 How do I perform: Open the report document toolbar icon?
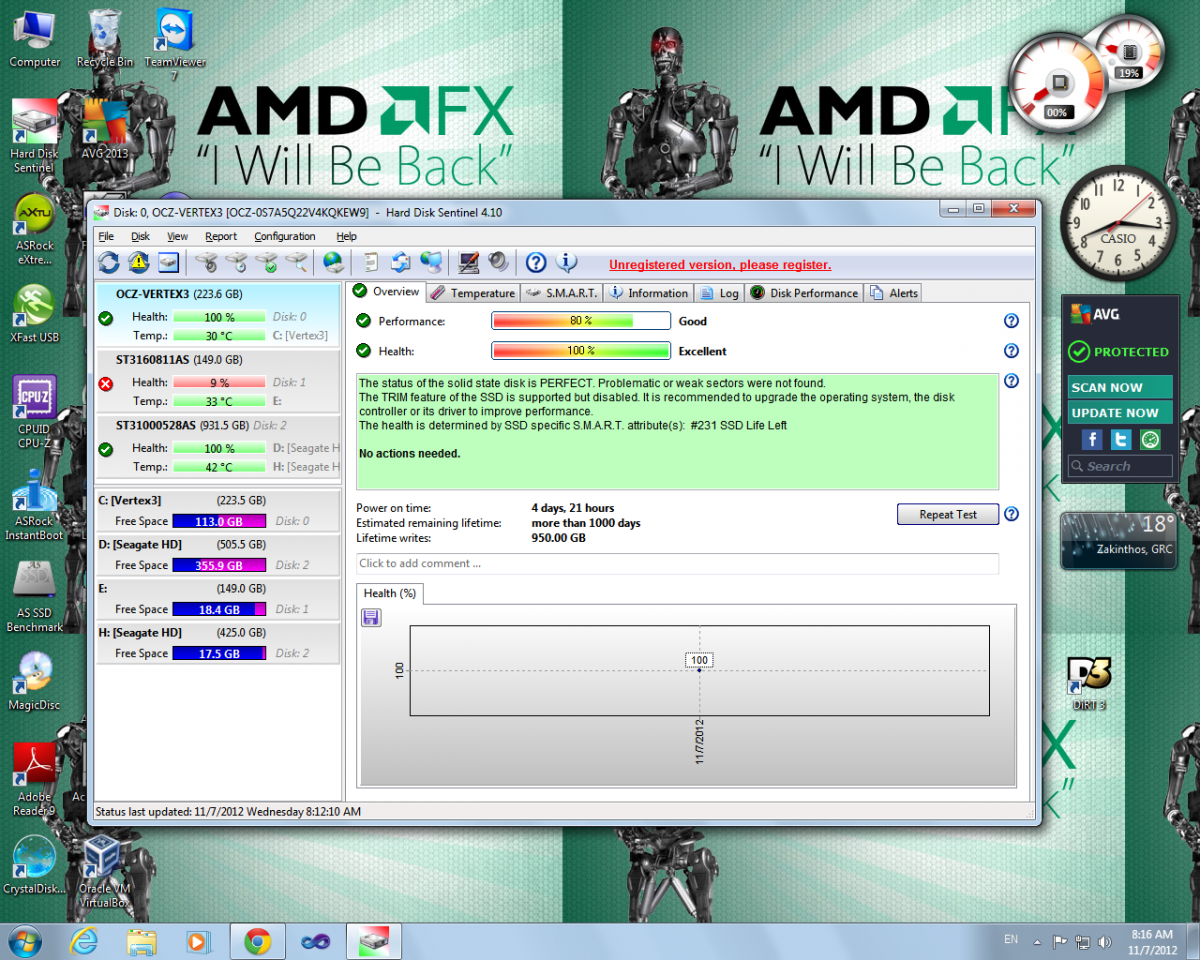(371, 263)
